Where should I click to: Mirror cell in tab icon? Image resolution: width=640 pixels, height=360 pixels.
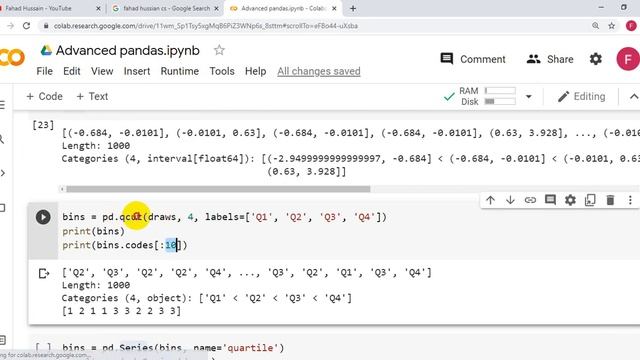[x=590, y=200]
